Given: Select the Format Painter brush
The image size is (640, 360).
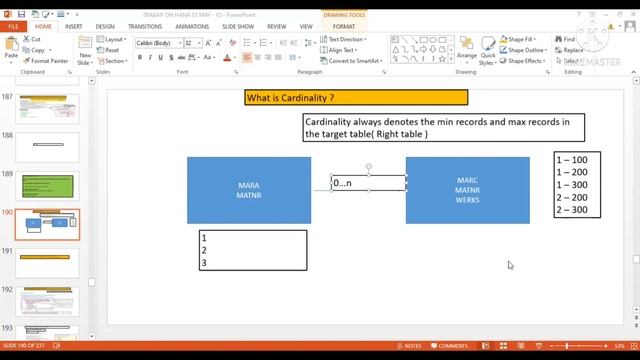Looking at the screenshot, I should (27, 61).
